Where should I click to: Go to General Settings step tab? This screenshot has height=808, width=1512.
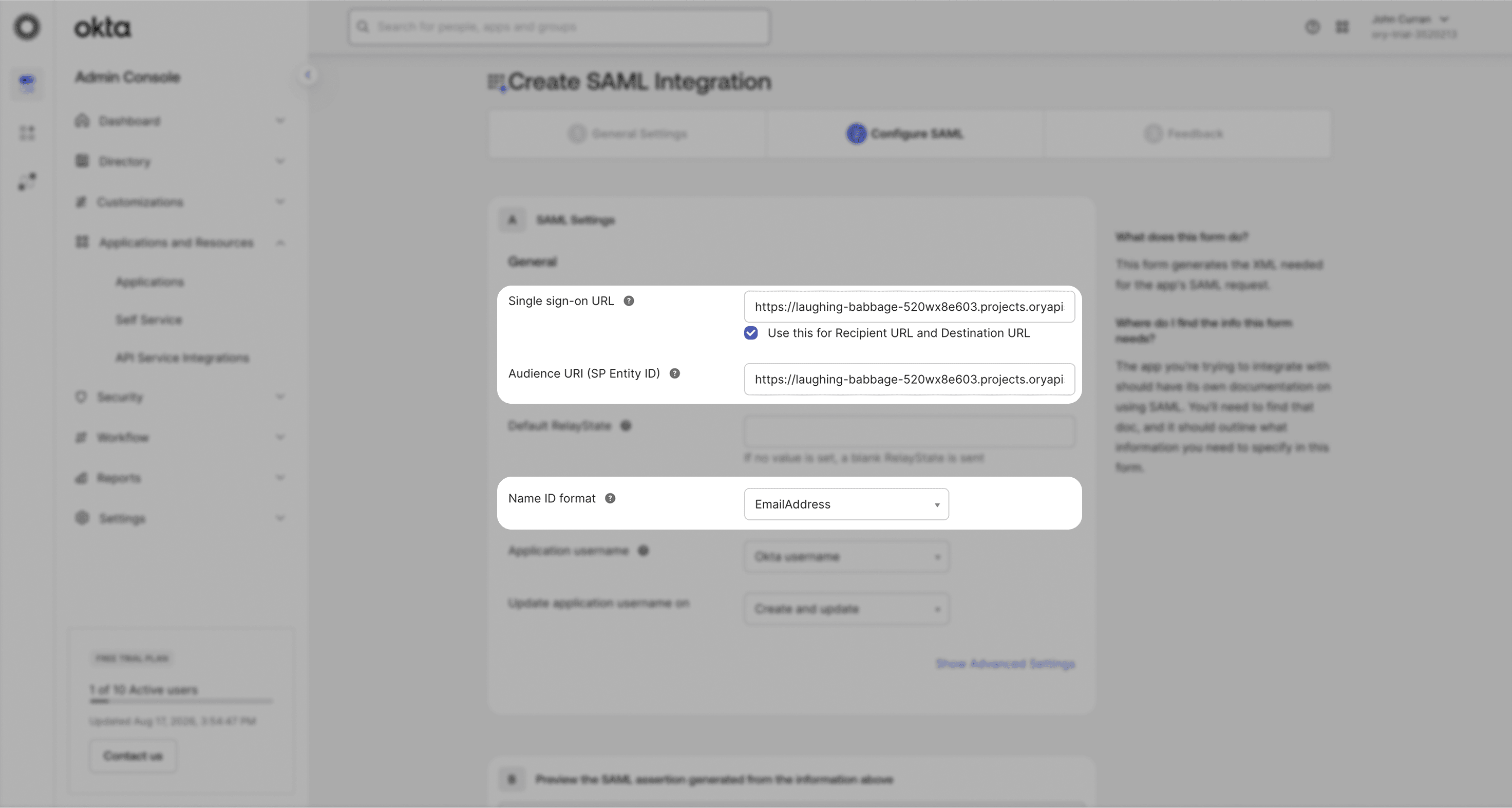pyautogui.click(x=627, y=134)
